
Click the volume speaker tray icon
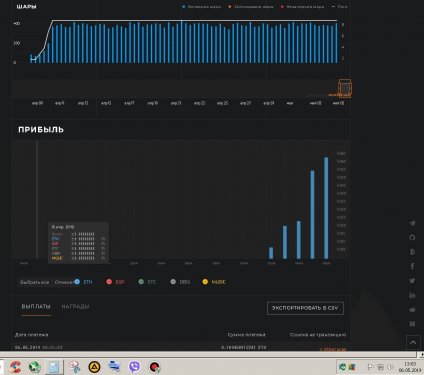click(x=390, y=367)
